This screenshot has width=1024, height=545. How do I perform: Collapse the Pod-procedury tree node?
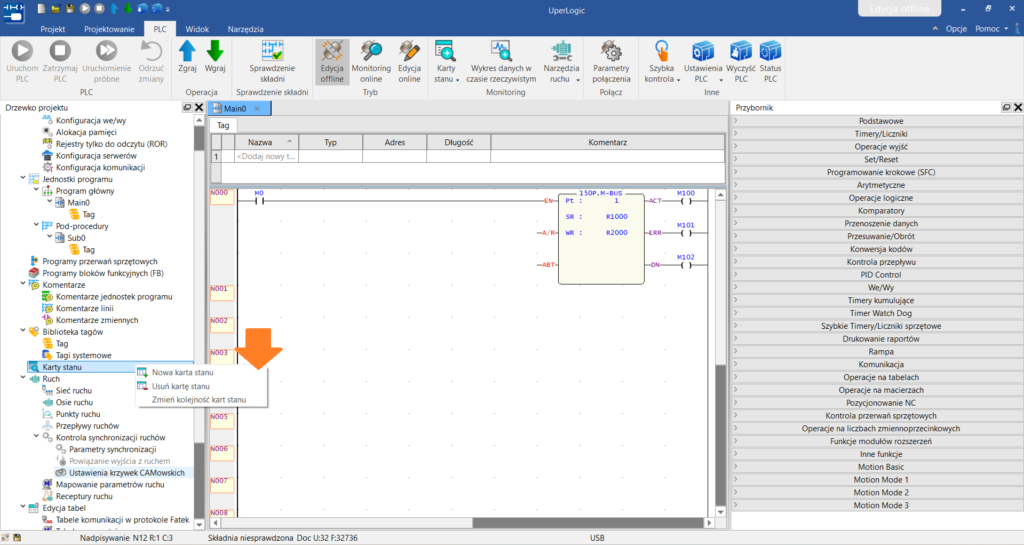coord(37,225)
